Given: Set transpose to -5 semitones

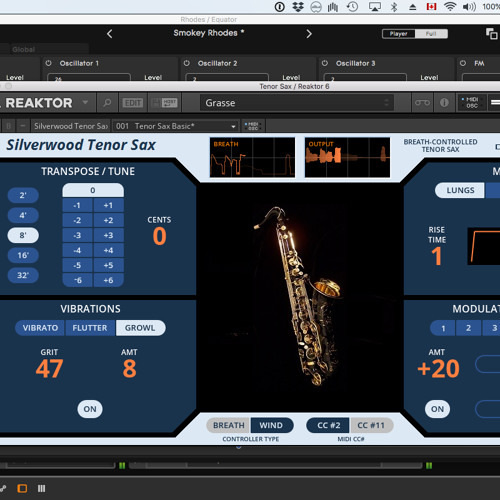Looking at the screenshot, I should point(77,265).
